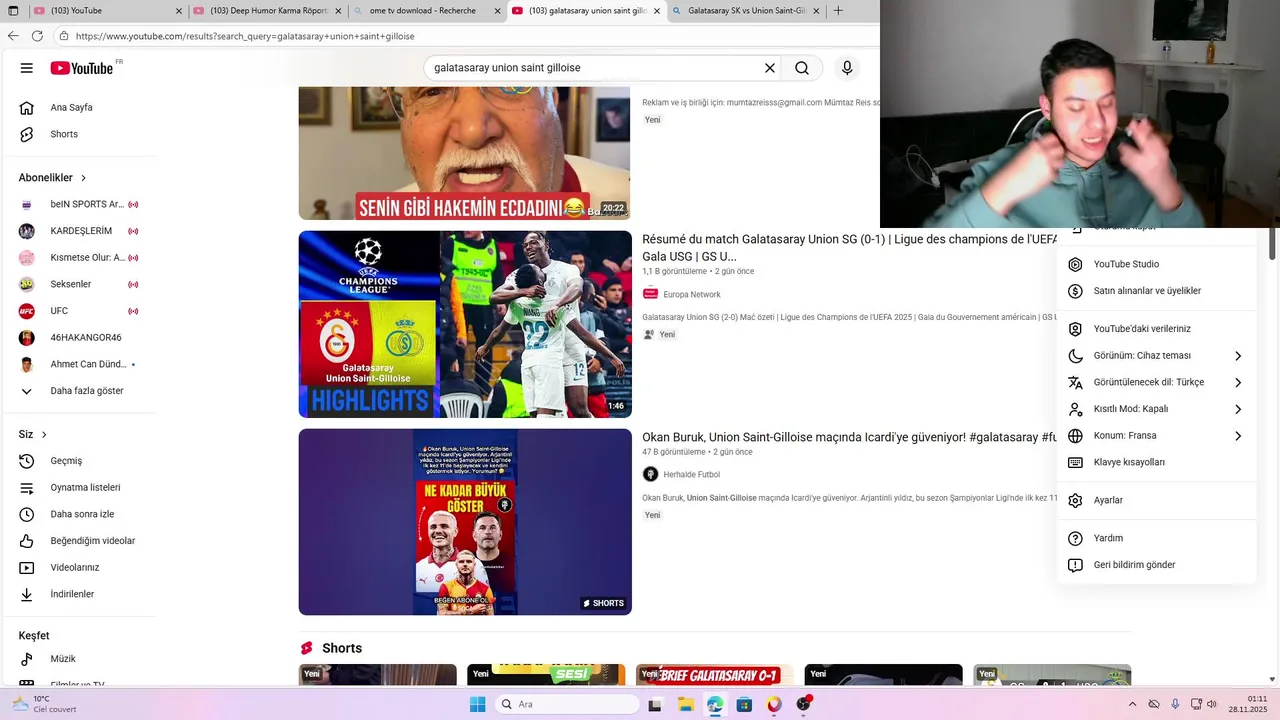Click the YouTube search input field
1280x720 pixels.
coord(595,68)
